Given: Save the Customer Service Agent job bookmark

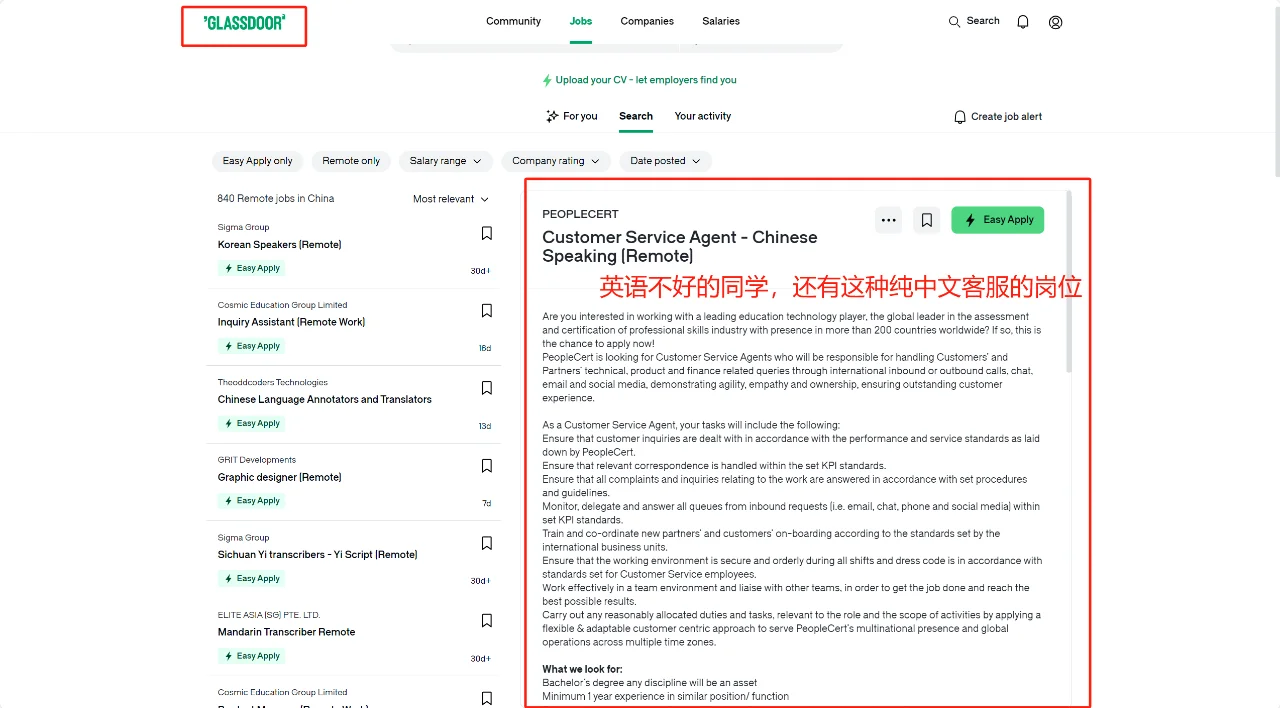Looking at the screenshot, I should tap(927, 220).
